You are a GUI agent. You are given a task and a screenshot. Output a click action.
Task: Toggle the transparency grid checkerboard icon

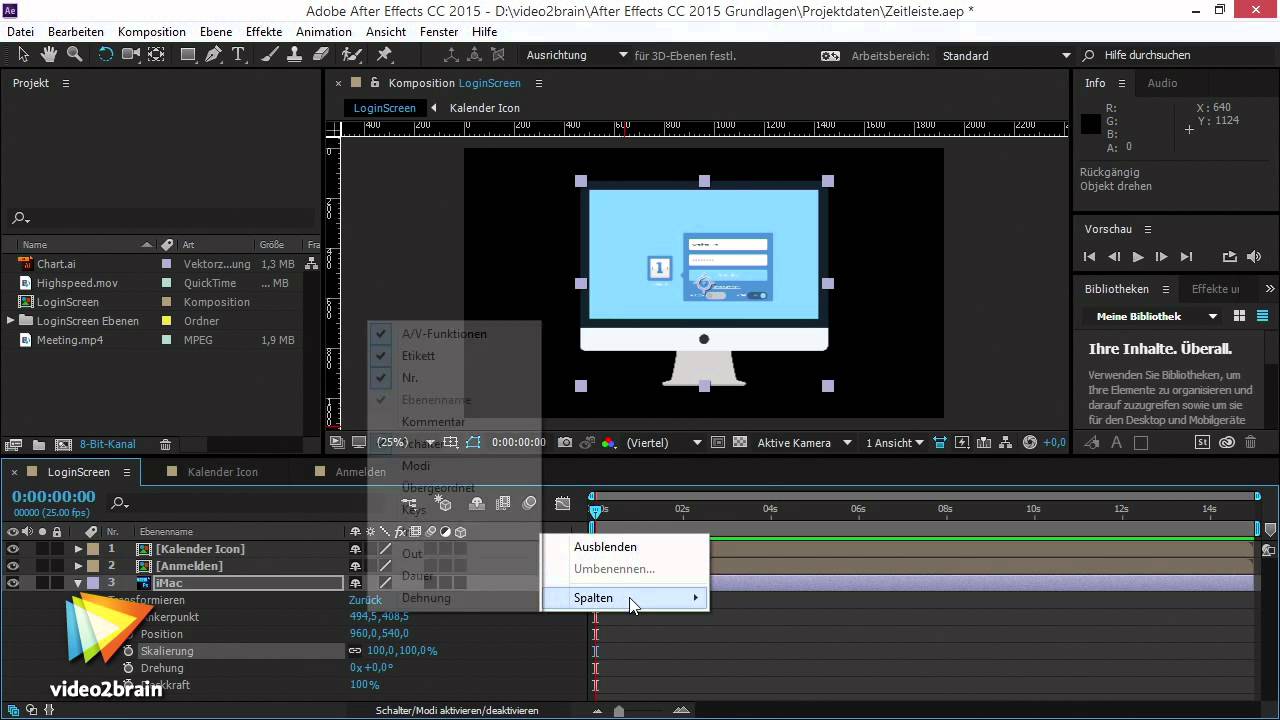coord(740,443)
